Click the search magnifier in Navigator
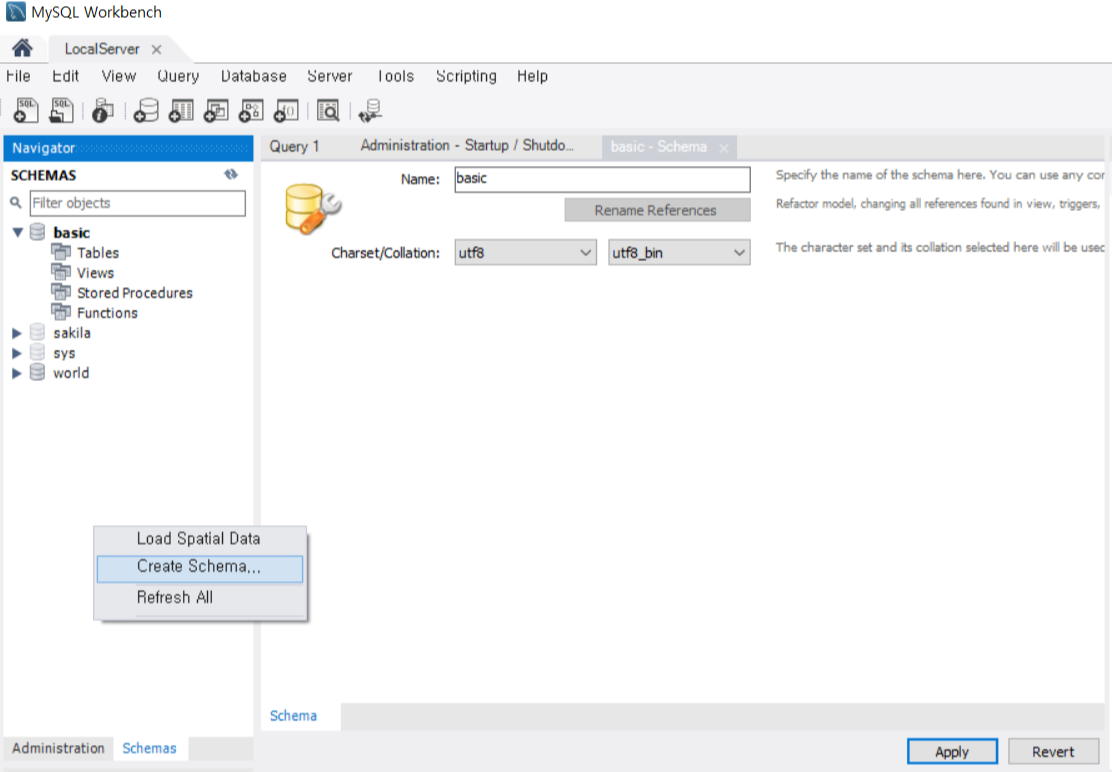This screenshot has width=1112, height=772. 16,203
